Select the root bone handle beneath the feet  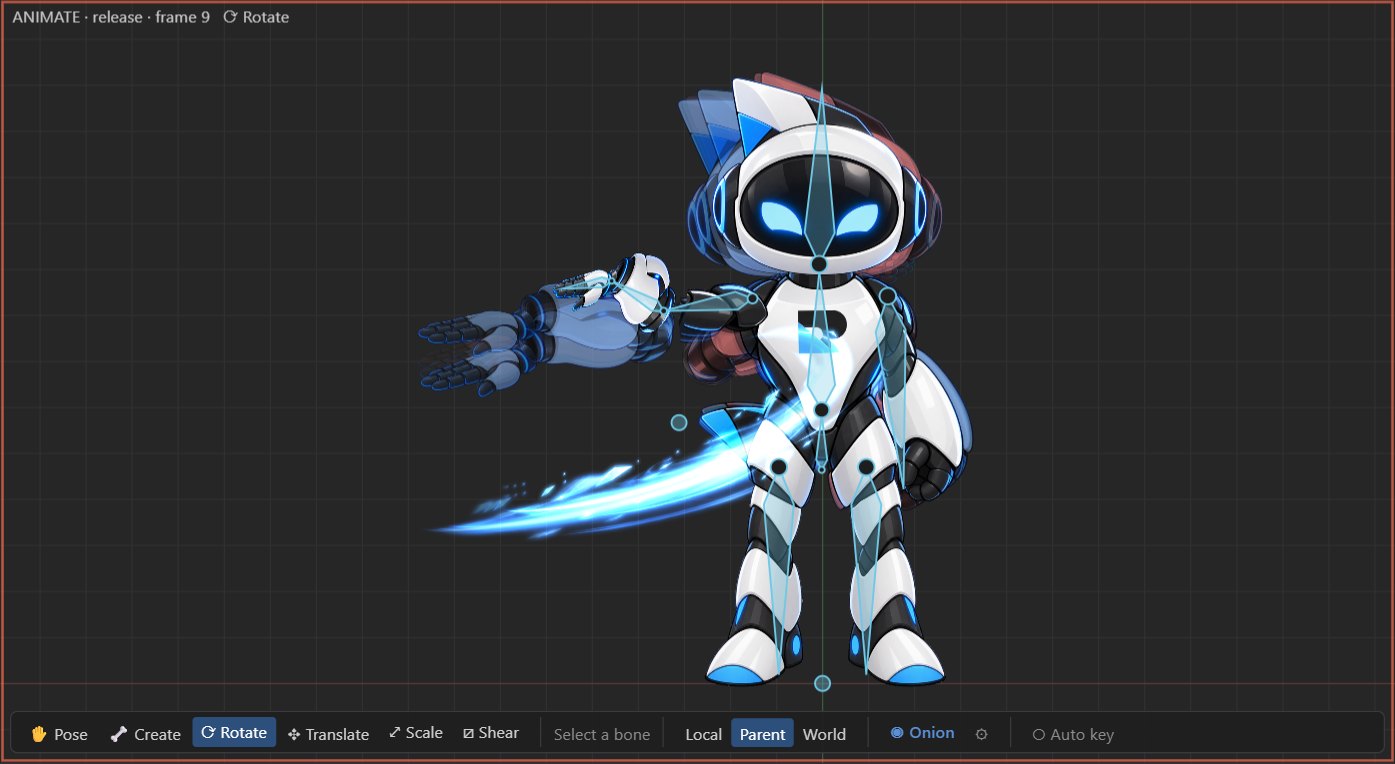(822, 683)
